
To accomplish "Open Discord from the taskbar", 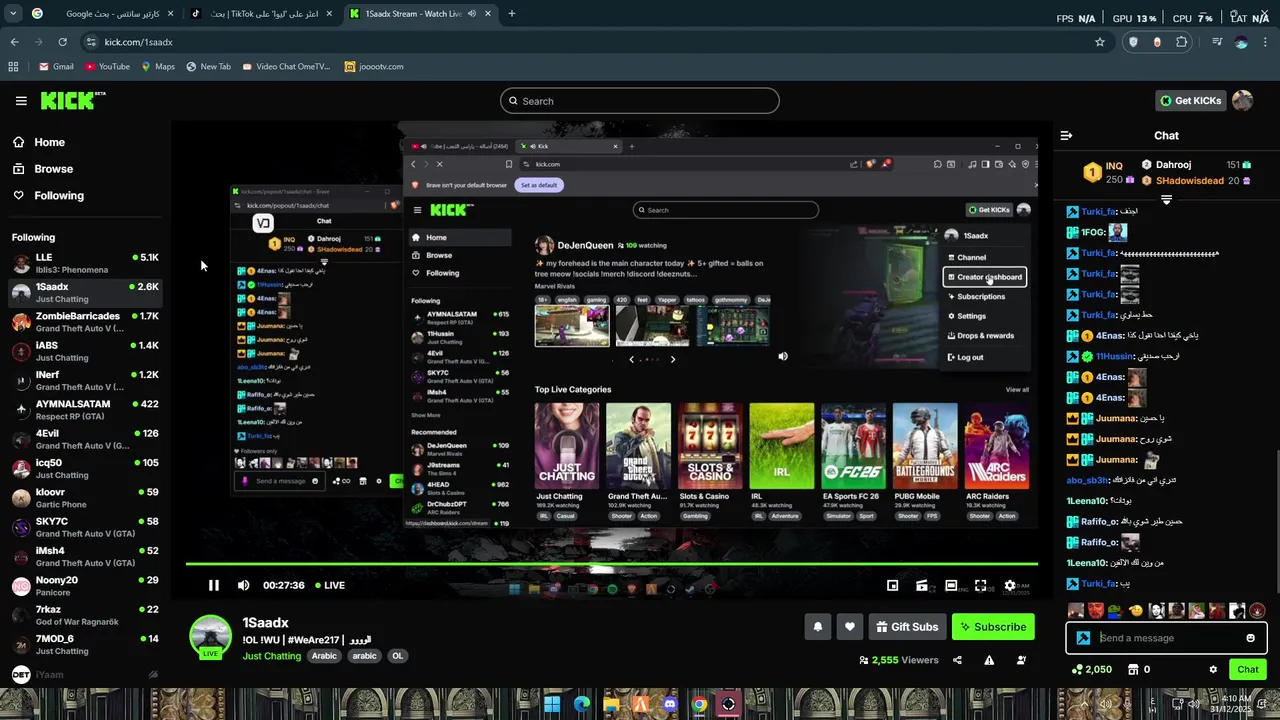I will (x=670, y=705).
